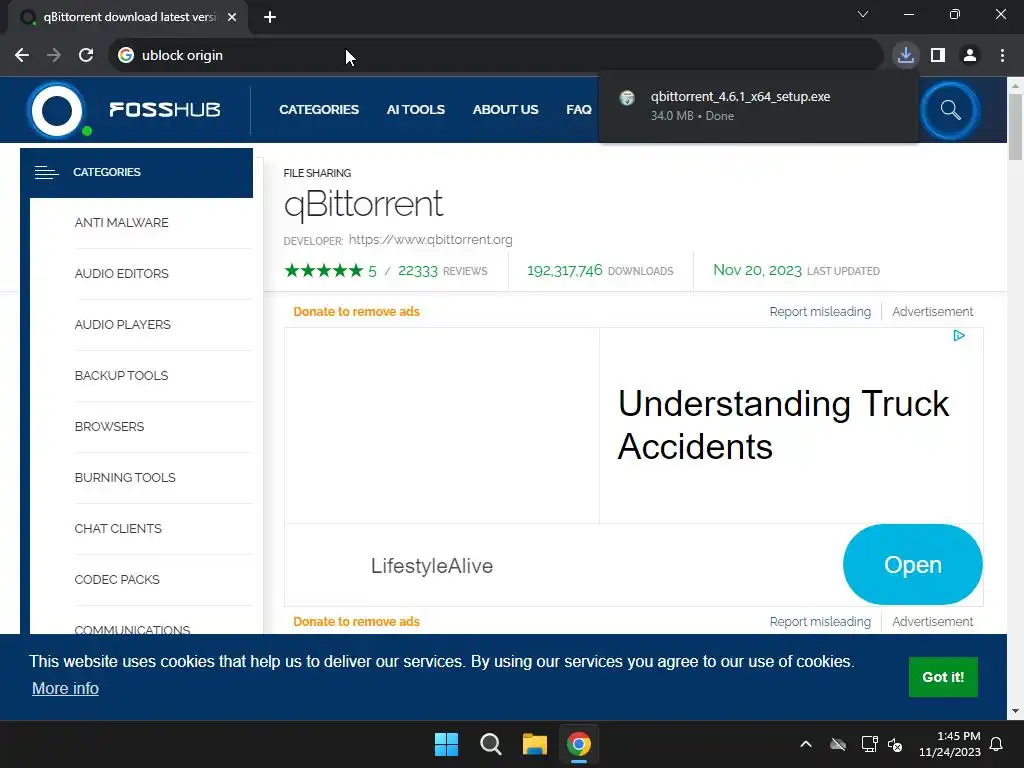
Task: Open the FossHub search magnifier
Action: pos(950,110)
